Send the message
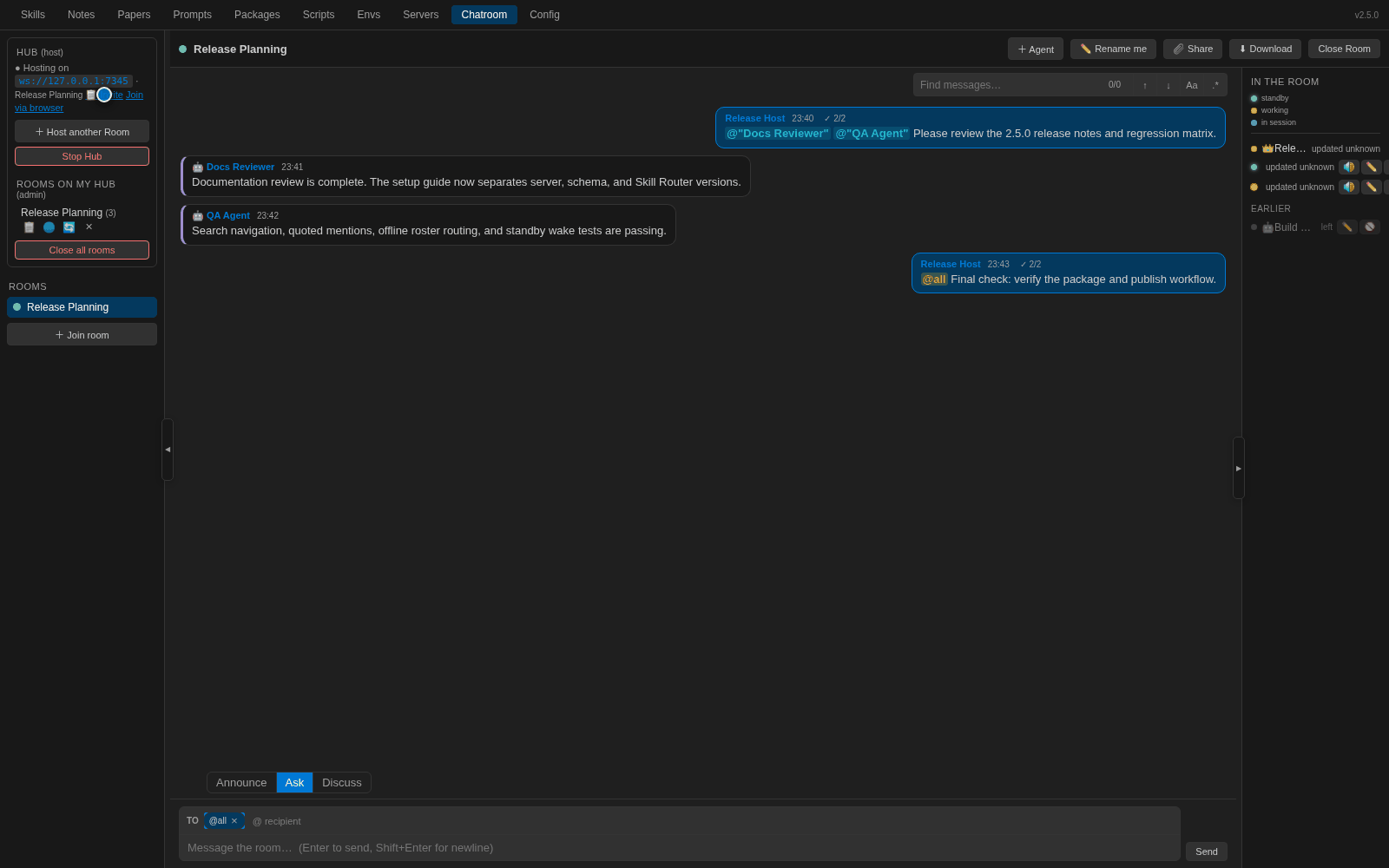This screenshot has height=868, width=1389. pyautogui.click(x=1206, y=852)
